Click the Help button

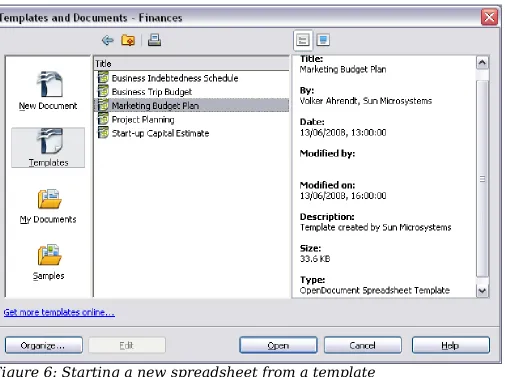pyautogui.click(x=451, y=345)
